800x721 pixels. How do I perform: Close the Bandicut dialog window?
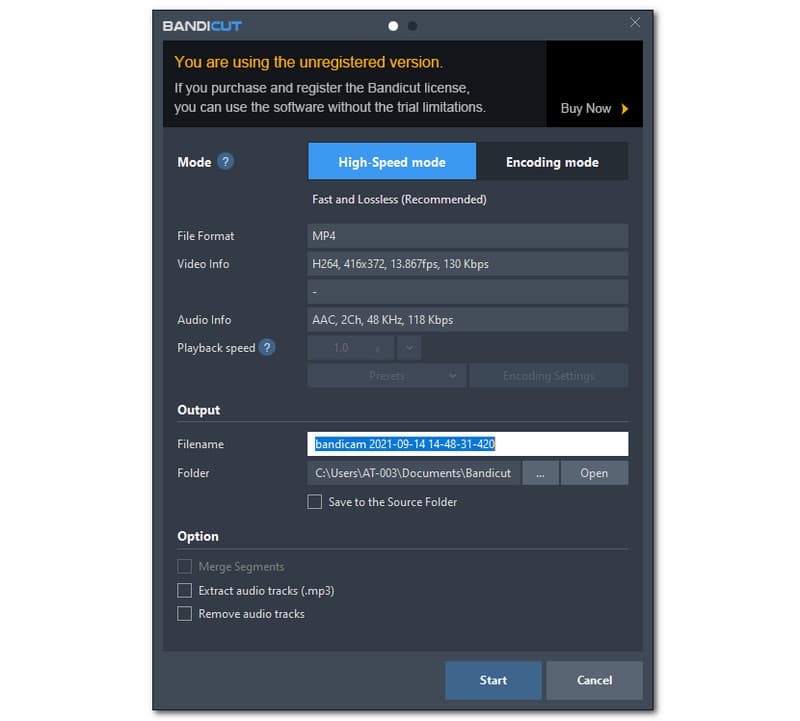point(635,22)
